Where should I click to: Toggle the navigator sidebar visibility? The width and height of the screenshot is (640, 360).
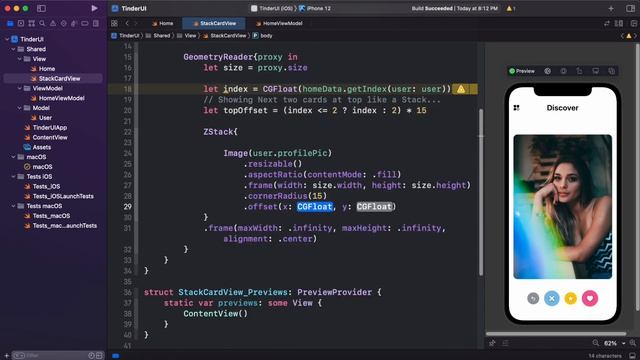click(41, 8)
